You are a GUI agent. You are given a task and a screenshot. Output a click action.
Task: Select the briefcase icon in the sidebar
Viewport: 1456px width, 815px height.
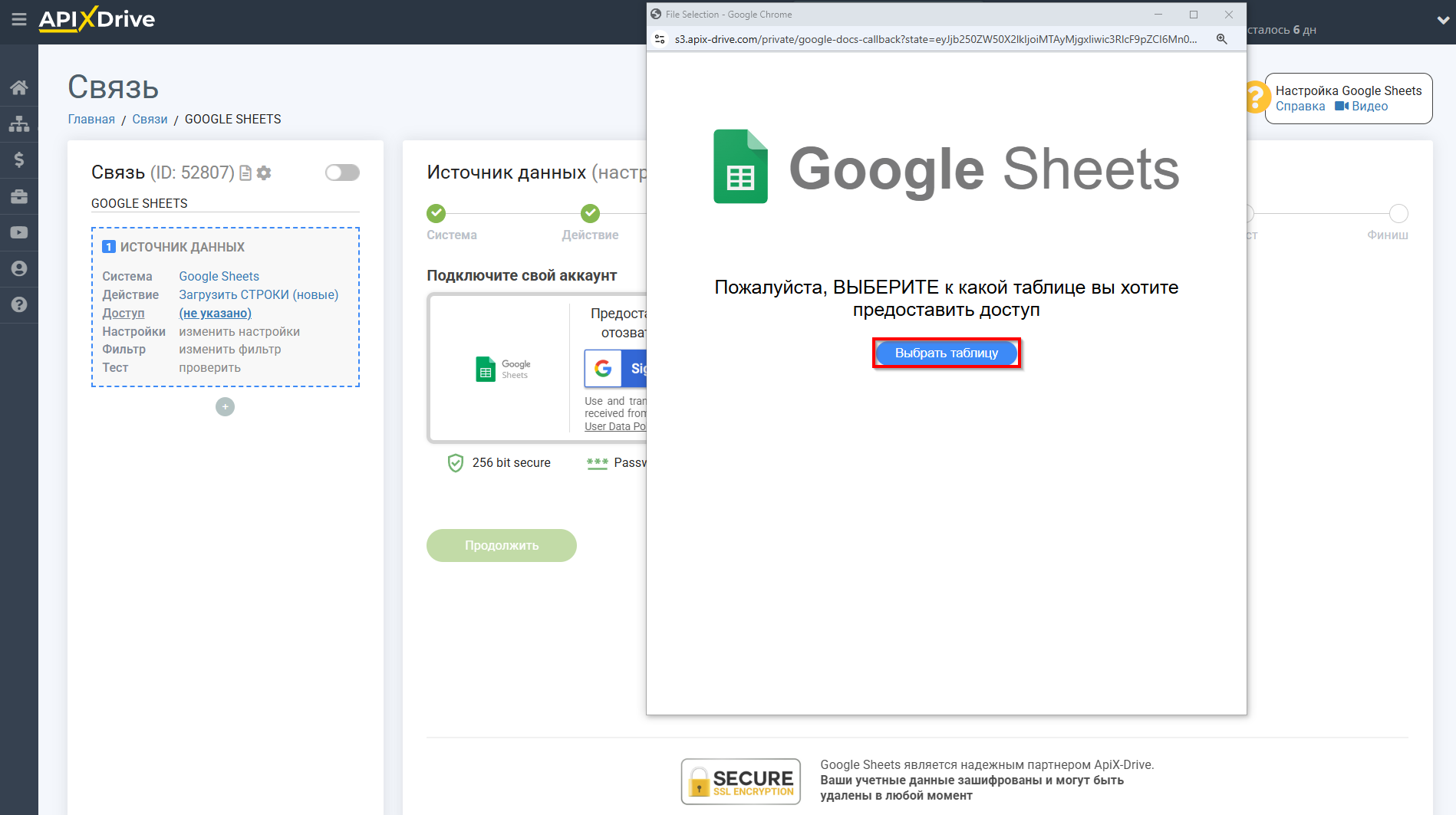click(x=19, y=196)
